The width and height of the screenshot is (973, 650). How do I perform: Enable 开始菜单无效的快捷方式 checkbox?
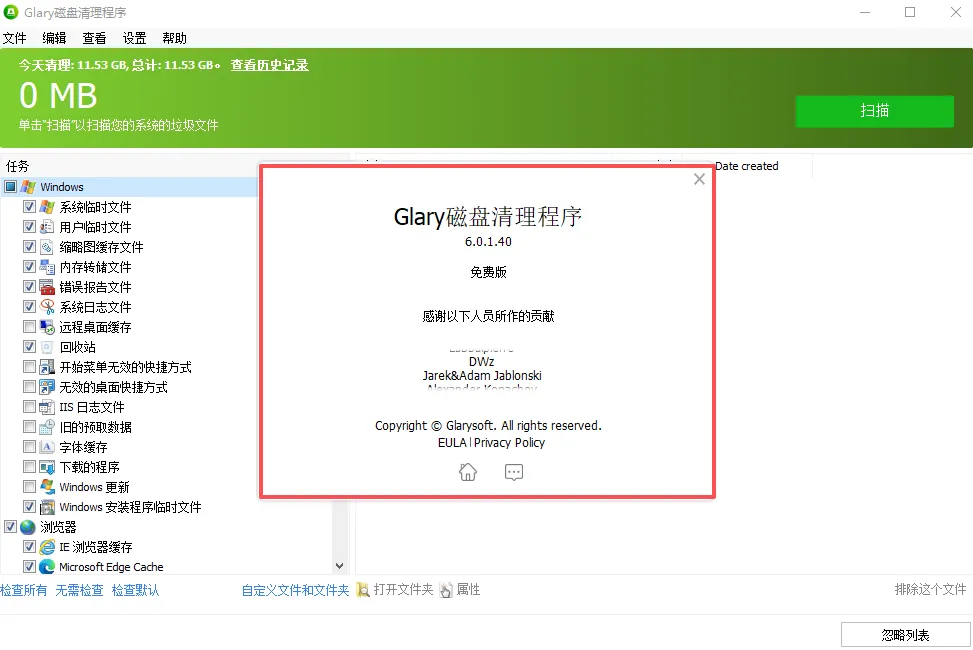(x=29, y=367)
